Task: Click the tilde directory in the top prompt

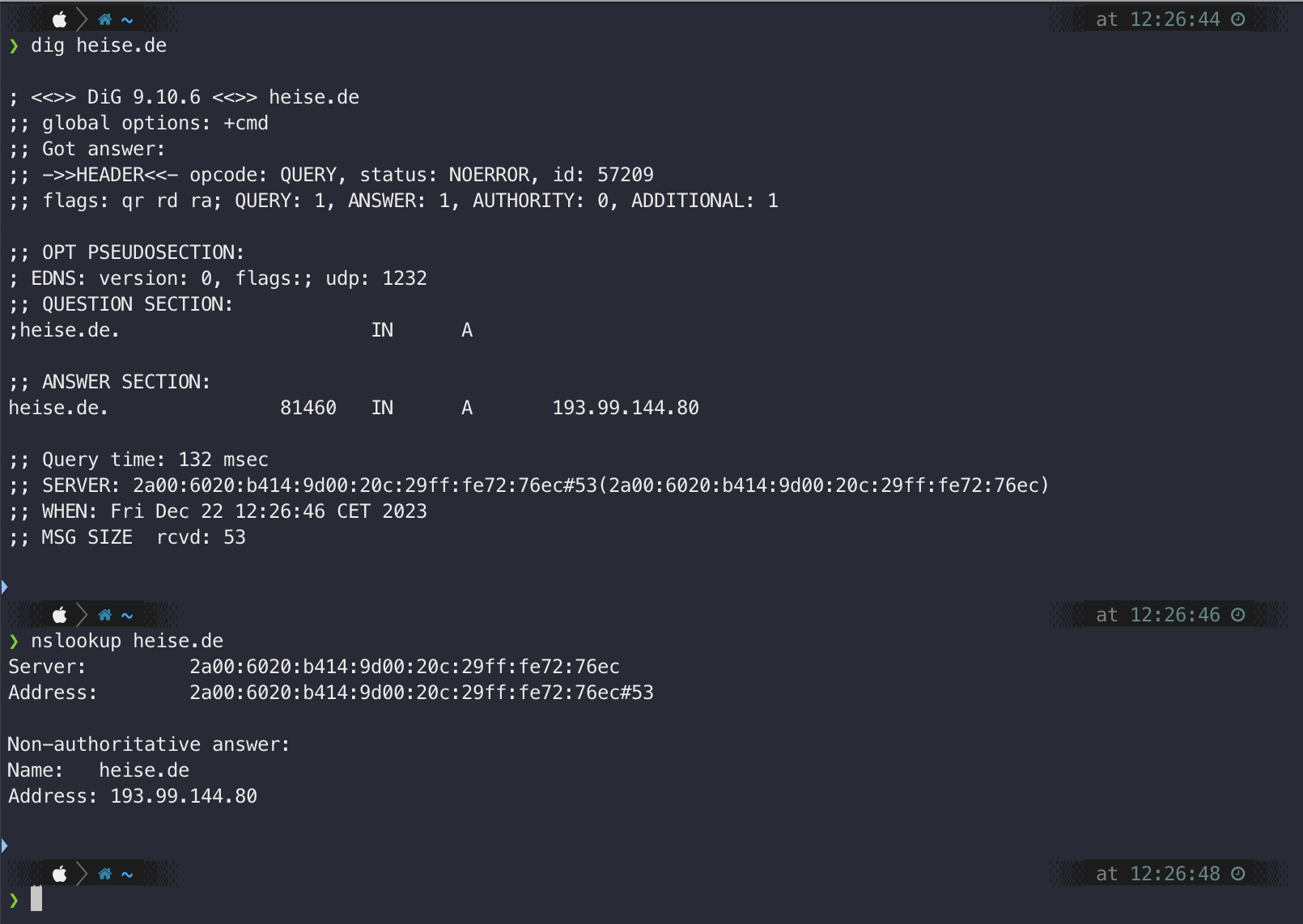Action: (127, 20)
